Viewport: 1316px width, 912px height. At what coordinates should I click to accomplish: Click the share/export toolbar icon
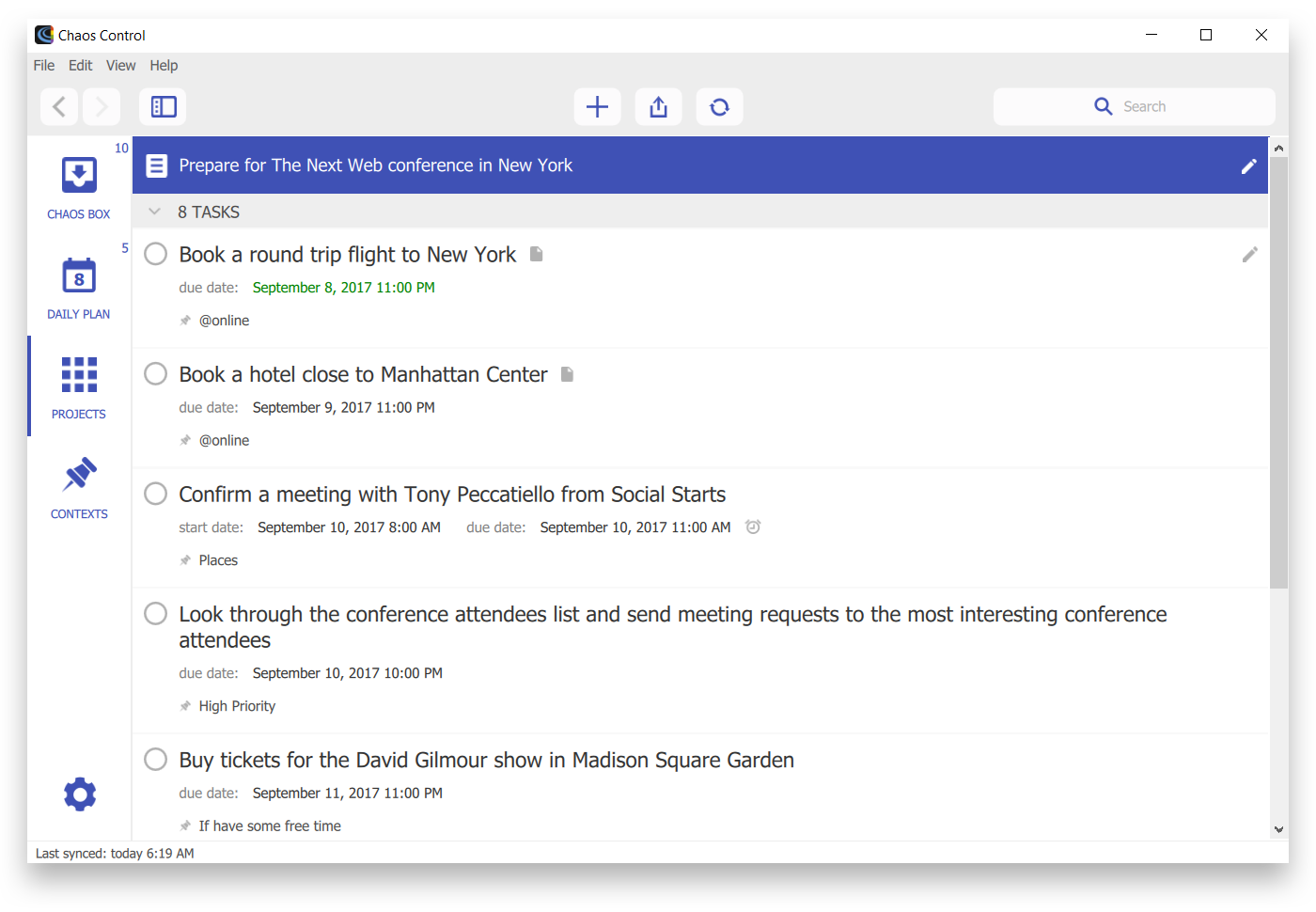pos(658,107)
